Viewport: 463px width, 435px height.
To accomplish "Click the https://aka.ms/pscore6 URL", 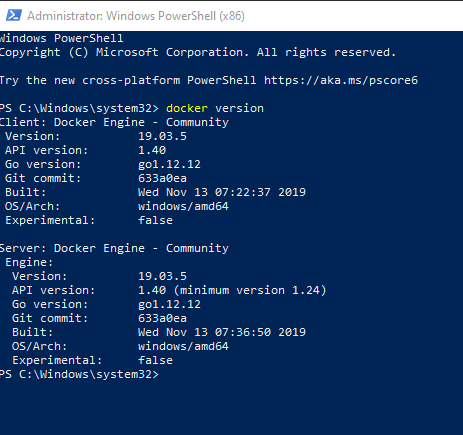I will (x=341, y=80).
